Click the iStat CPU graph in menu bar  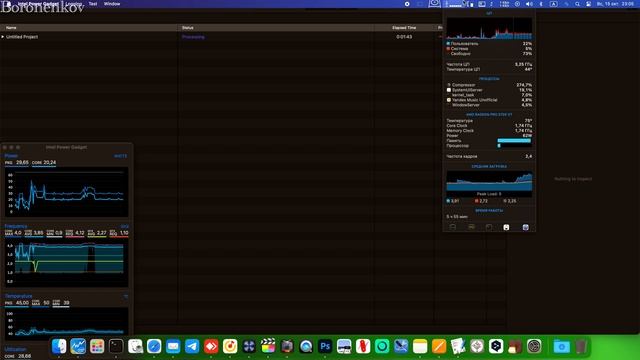point(455,4)
